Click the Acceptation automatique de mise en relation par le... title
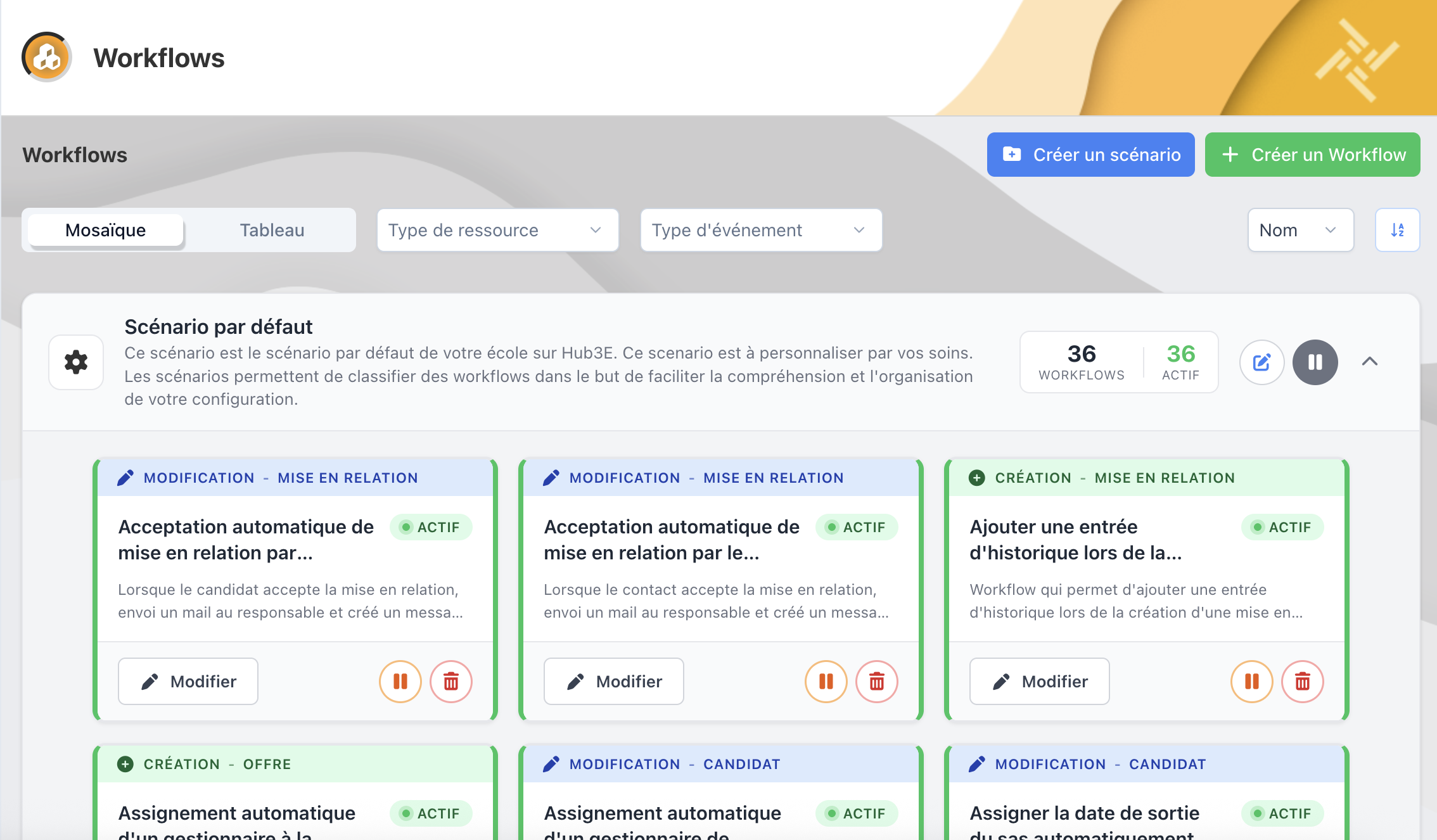The height and width of the screenshot is (840, 1437). coord(672,540)
